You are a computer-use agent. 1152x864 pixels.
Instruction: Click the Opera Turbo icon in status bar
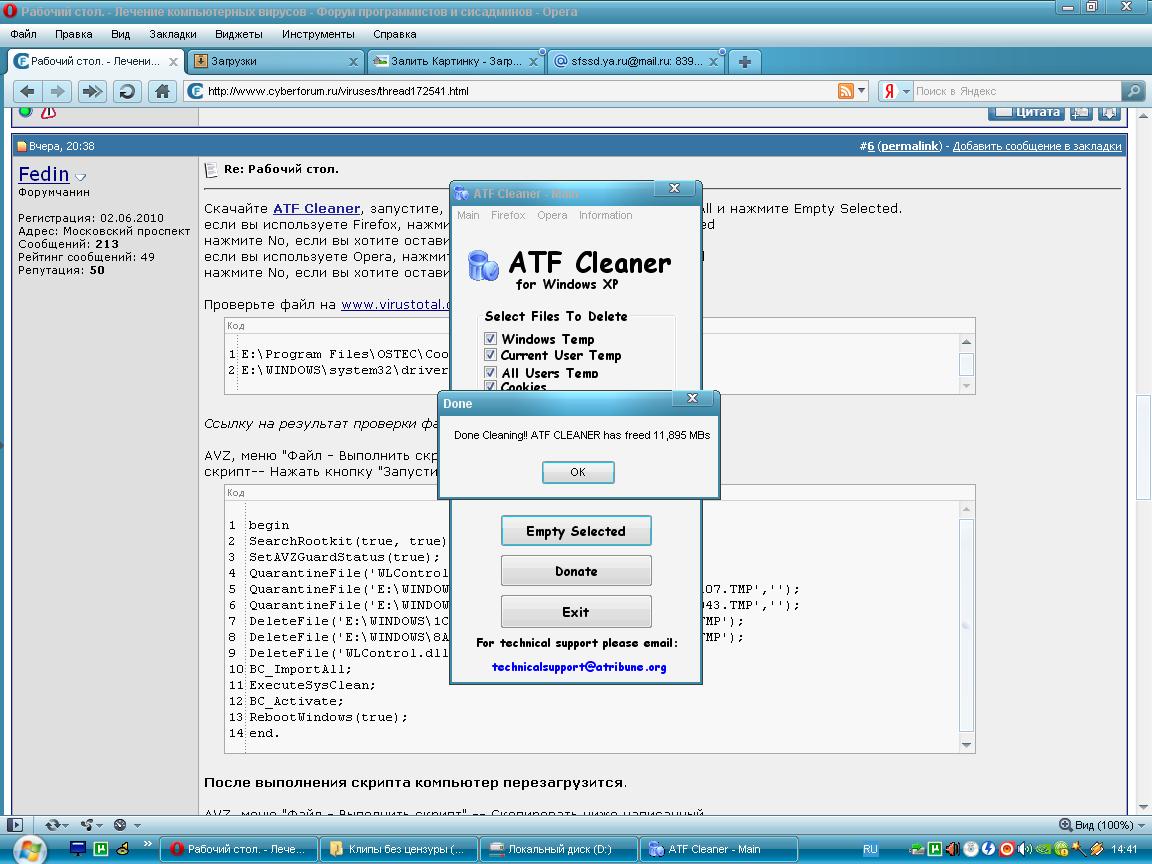tap(120, 825)
